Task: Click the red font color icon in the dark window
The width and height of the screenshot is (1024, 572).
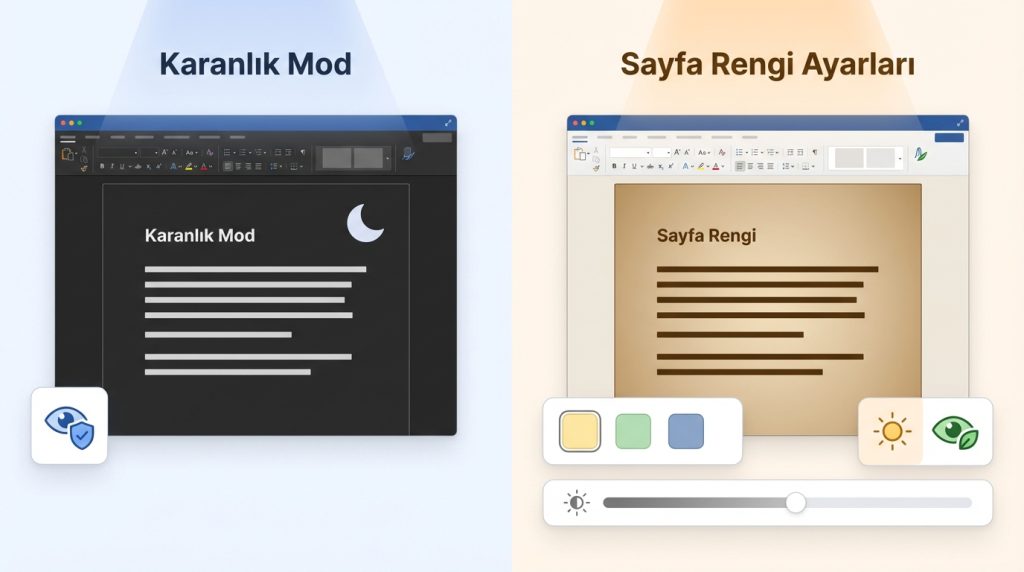Action: (x=204, y=167)
